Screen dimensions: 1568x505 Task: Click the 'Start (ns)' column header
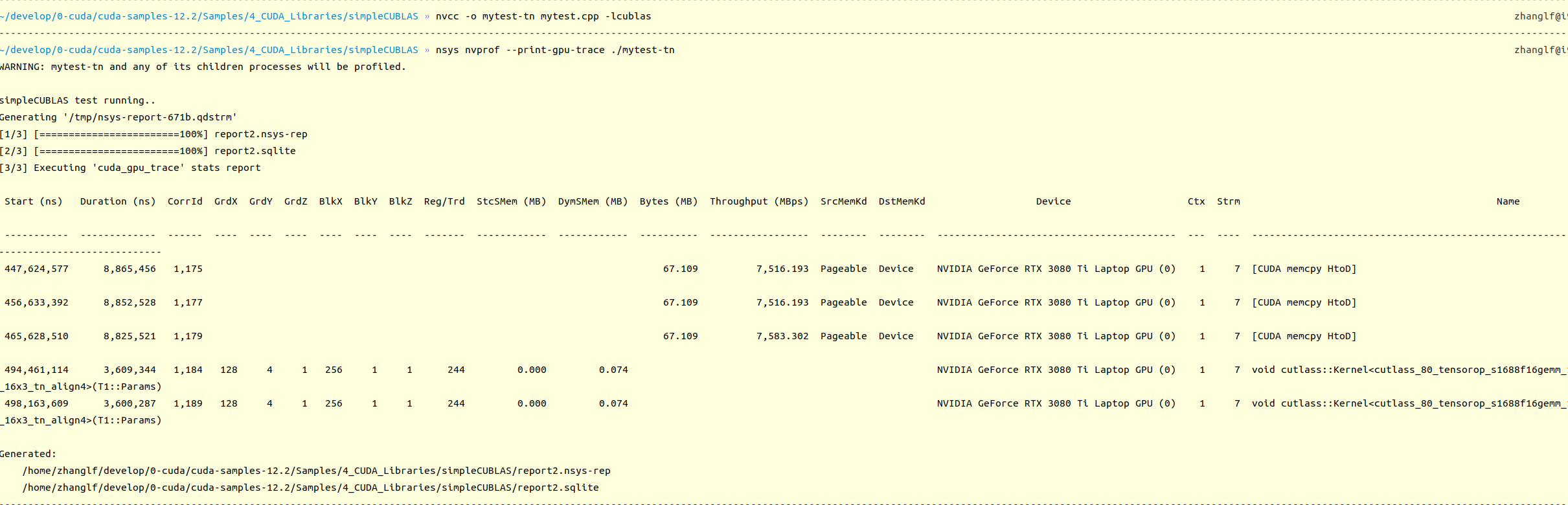pyautogui.click(x=34, y=201)
